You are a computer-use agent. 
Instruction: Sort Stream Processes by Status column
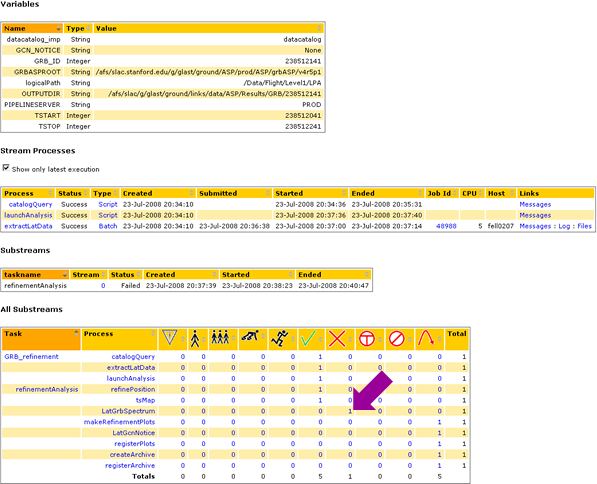click(x=73, y=193)
